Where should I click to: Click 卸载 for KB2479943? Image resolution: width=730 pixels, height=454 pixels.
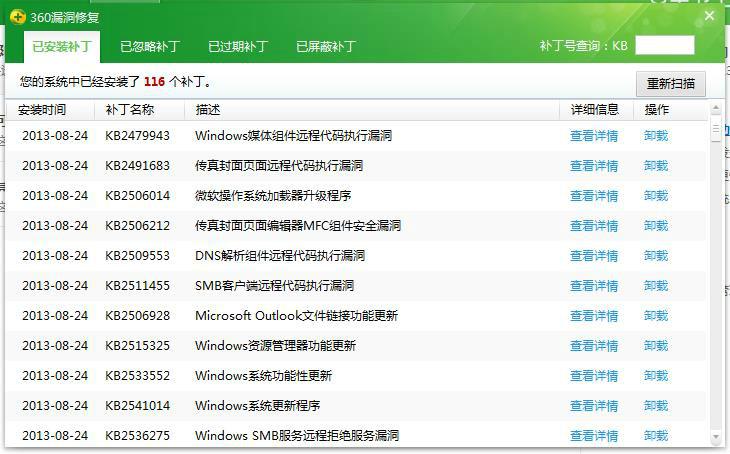tap(656, 136)
